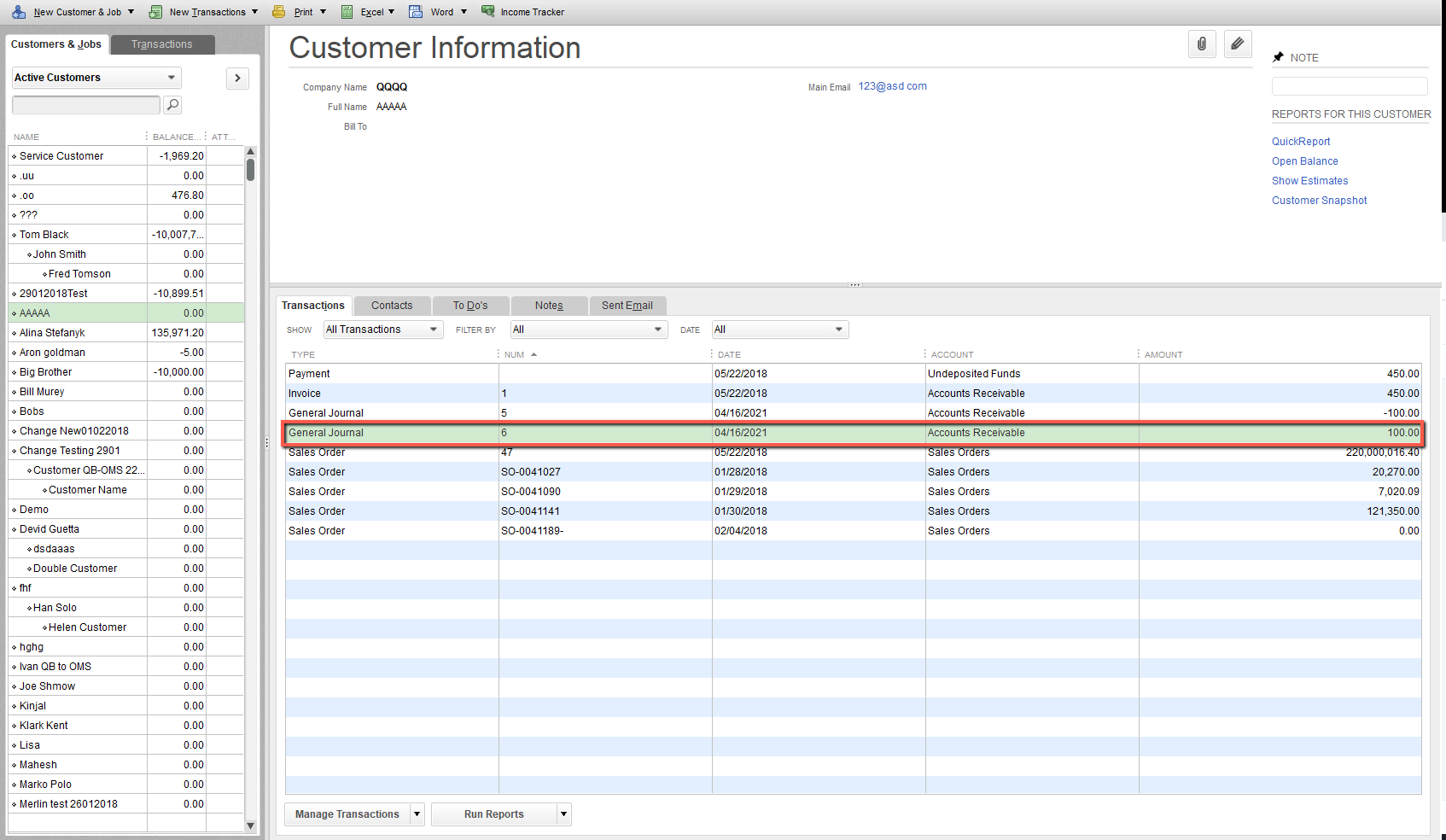Expand the Active Customers dropdown

(171, 78)
